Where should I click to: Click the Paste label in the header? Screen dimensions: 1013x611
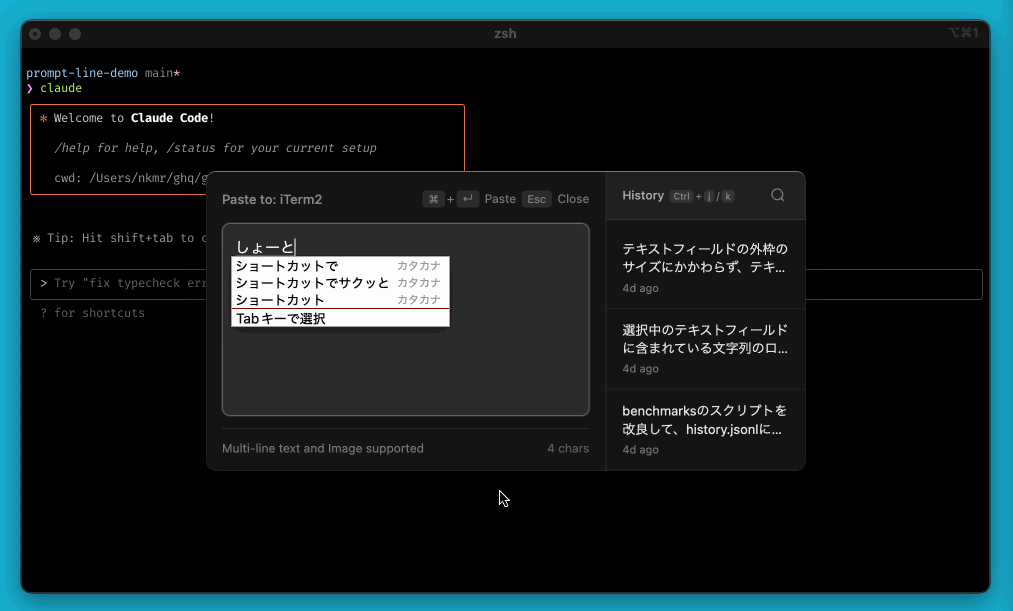(x=500, y=198)
